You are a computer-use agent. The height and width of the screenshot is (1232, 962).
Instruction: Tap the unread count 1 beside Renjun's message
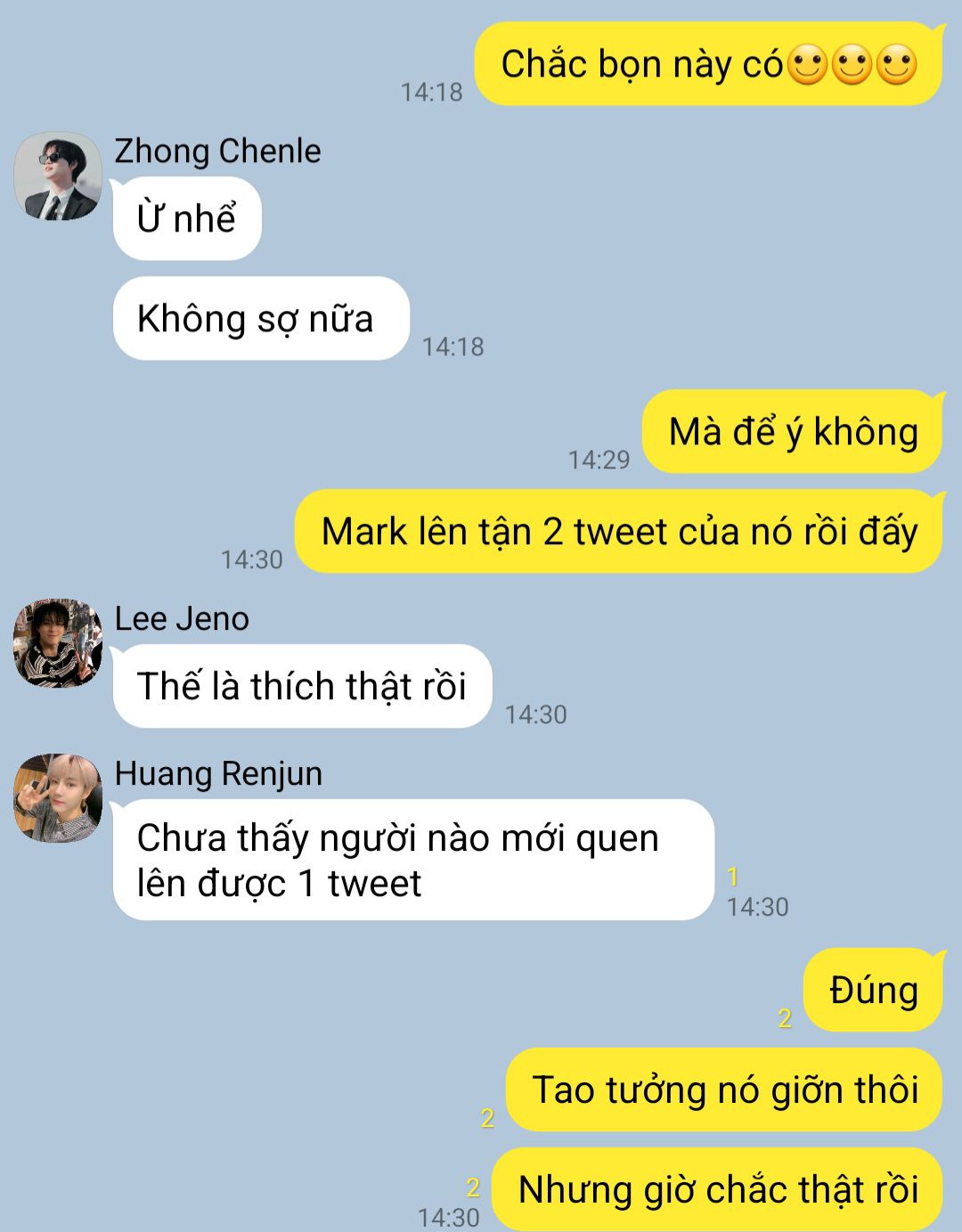(733, 877)
